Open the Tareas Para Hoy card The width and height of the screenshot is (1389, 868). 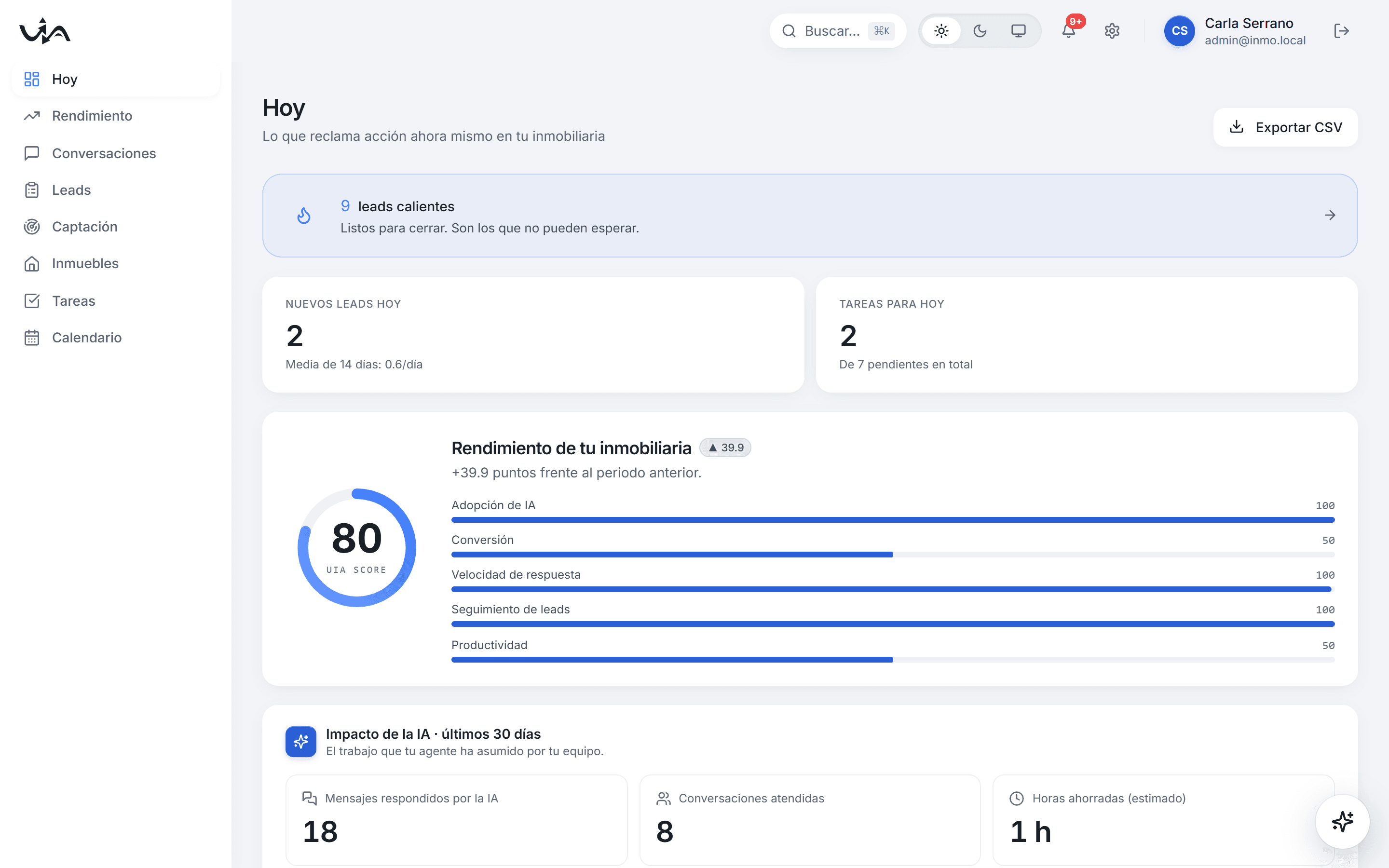1087,335
